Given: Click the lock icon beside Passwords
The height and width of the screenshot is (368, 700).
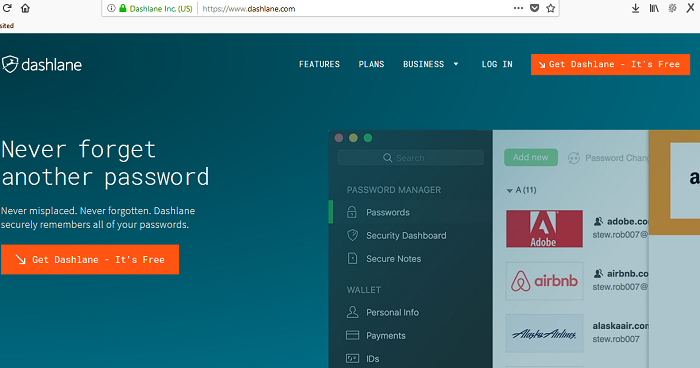Looking at the screenshot, I should [352, 212].
